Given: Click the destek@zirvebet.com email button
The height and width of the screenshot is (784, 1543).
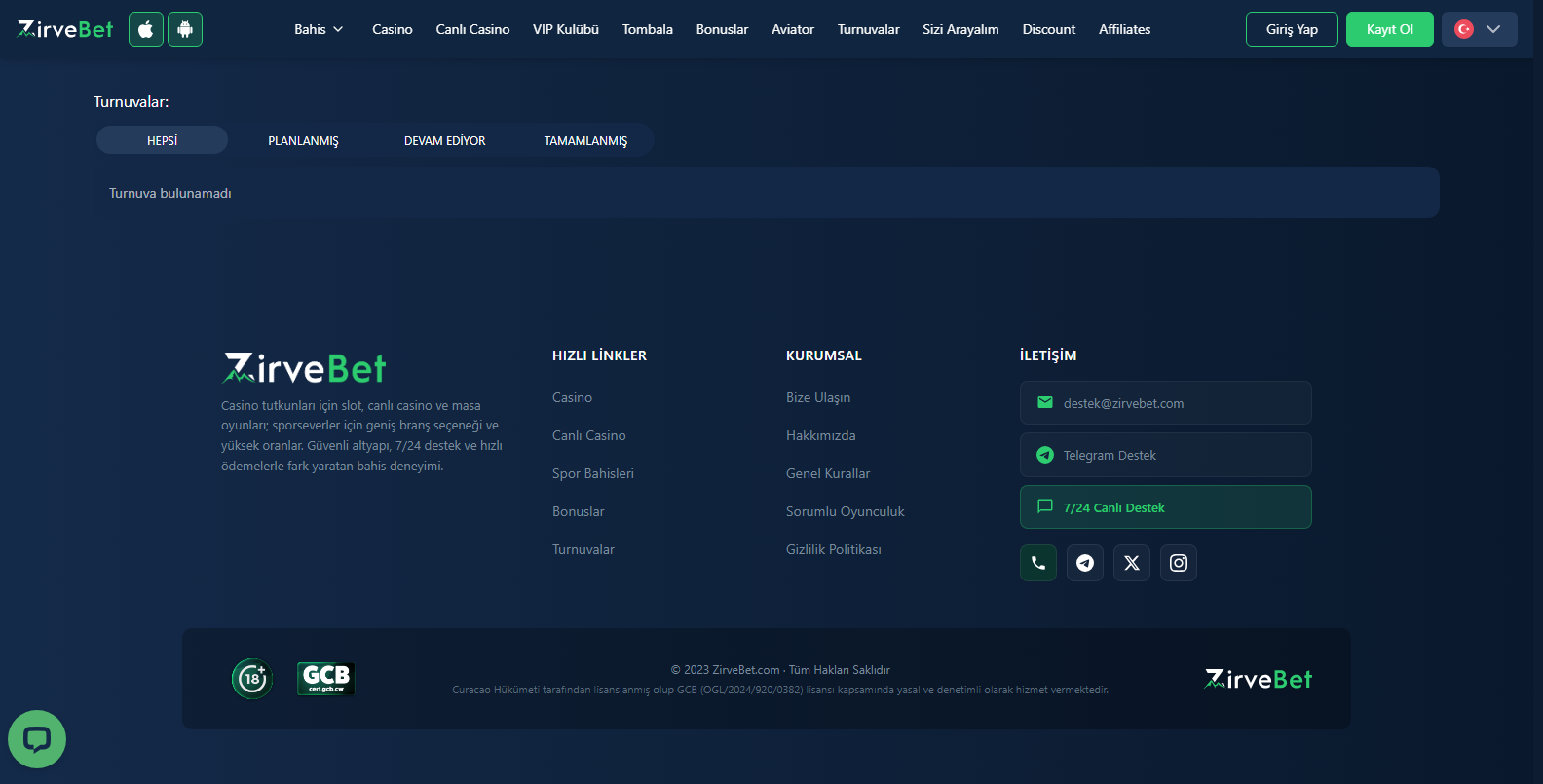Looking at the screenshot, I should click(x=1166, y=403).
